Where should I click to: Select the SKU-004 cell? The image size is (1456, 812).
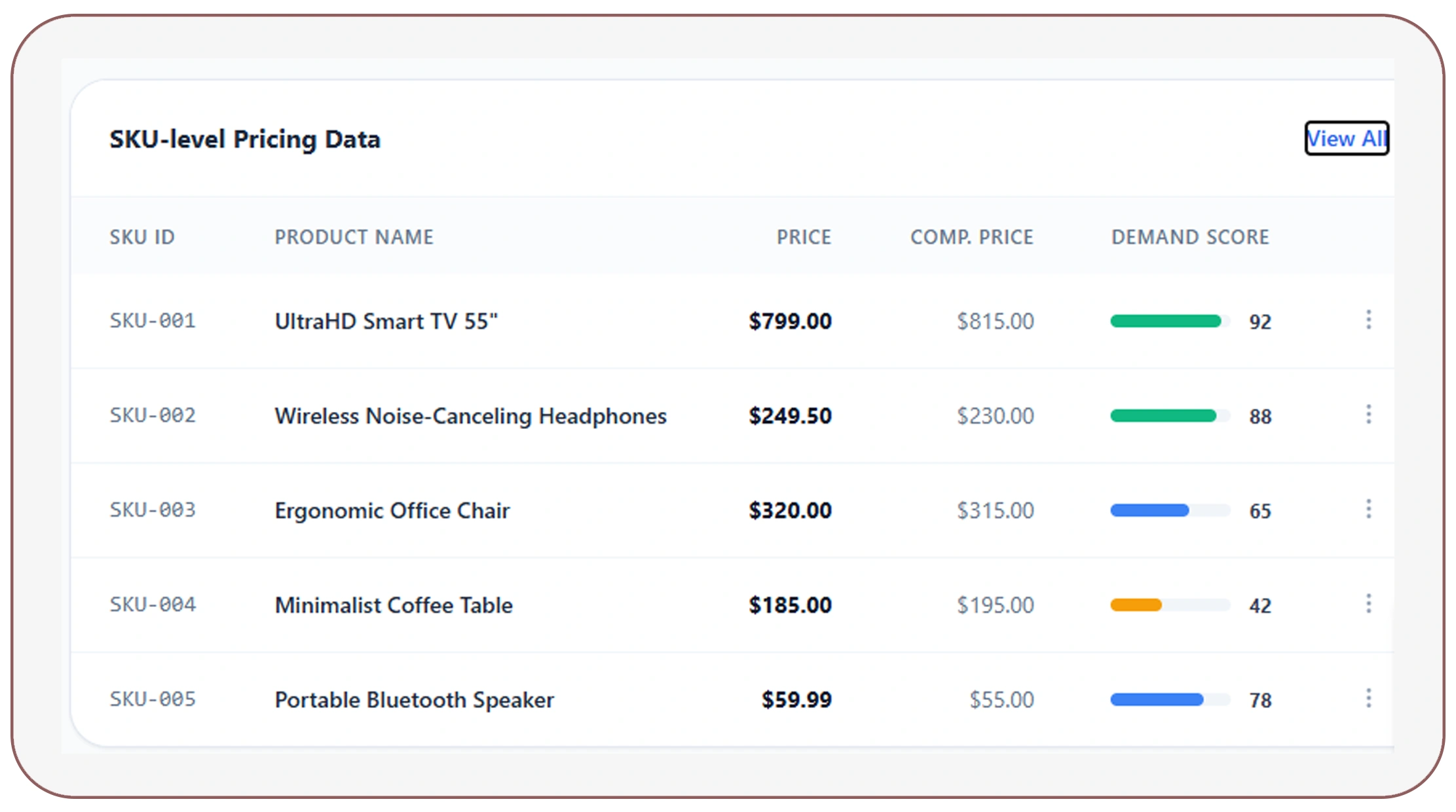coord(153,604)
